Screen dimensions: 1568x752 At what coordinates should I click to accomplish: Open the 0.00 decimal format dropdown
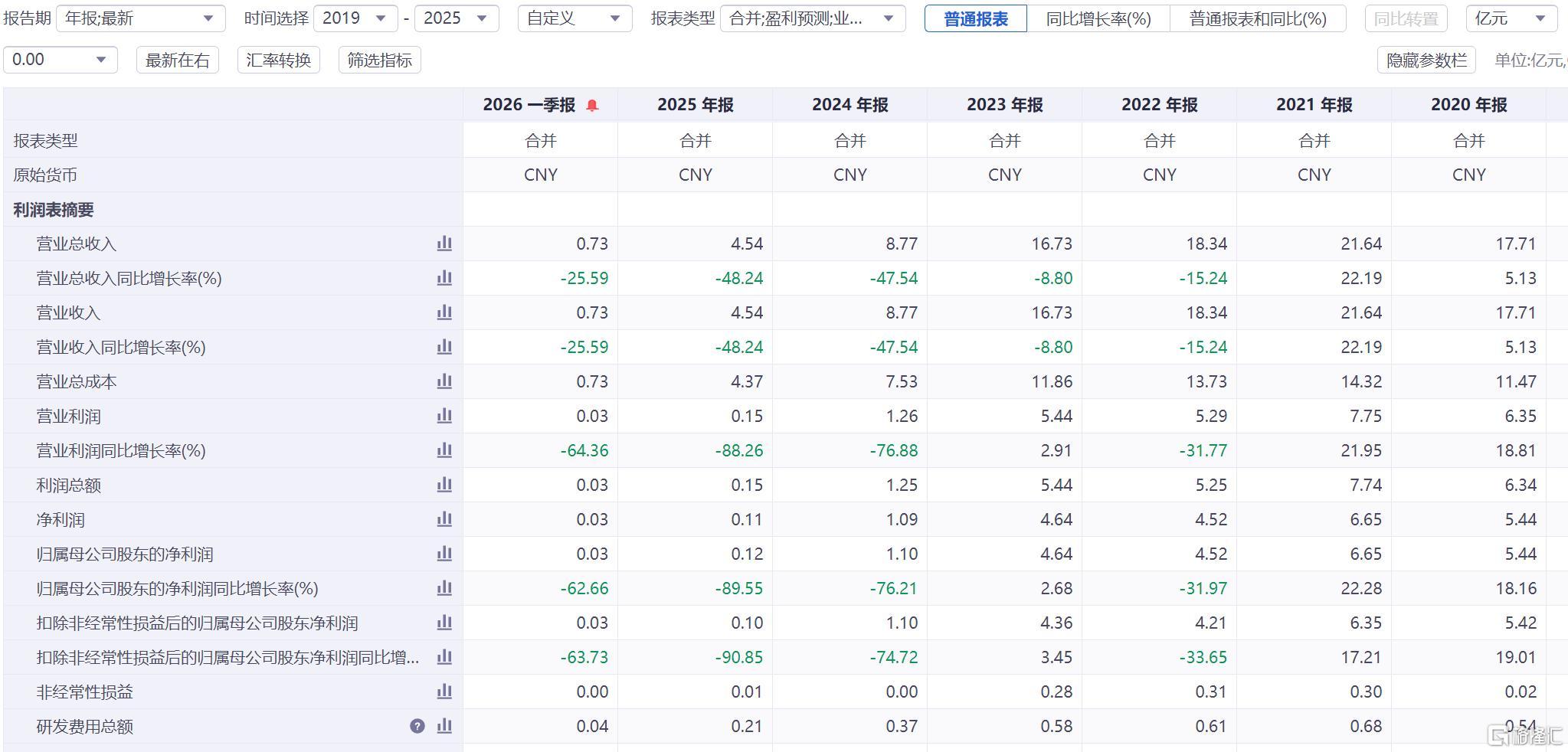61,60
